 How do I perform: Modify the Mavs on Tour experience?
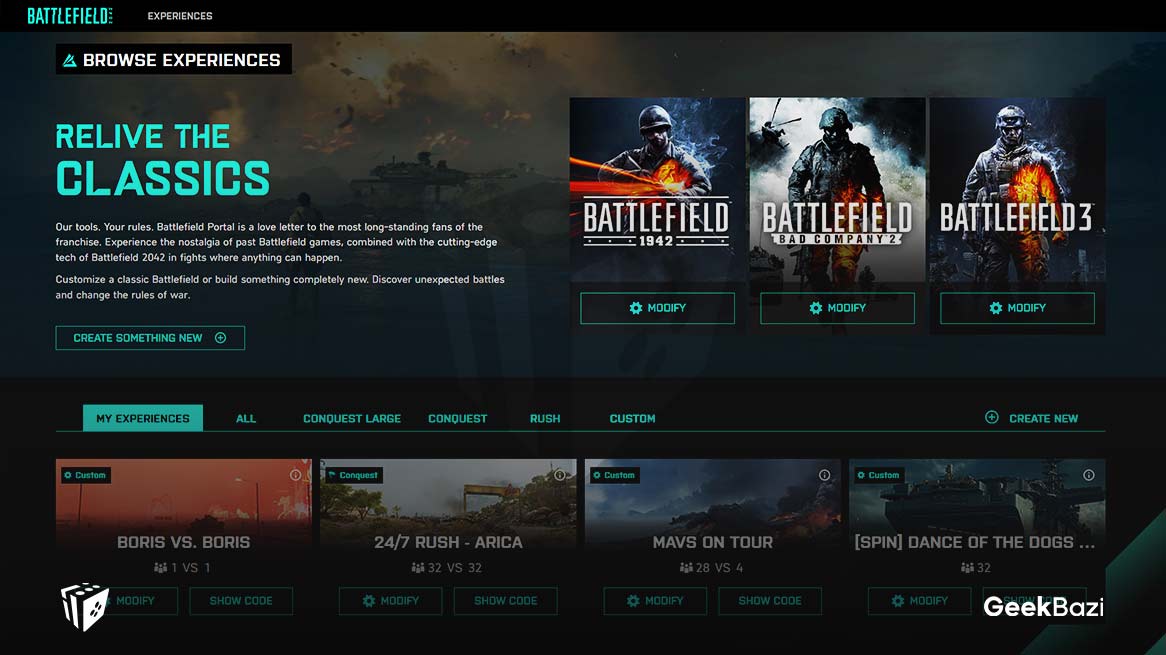655,601
